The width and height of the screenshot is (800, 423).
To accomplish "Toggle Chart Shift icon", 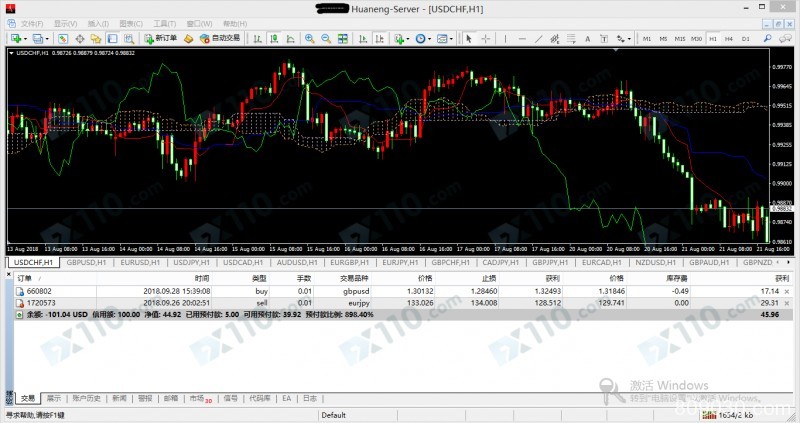I will click(x=380, y=39).
